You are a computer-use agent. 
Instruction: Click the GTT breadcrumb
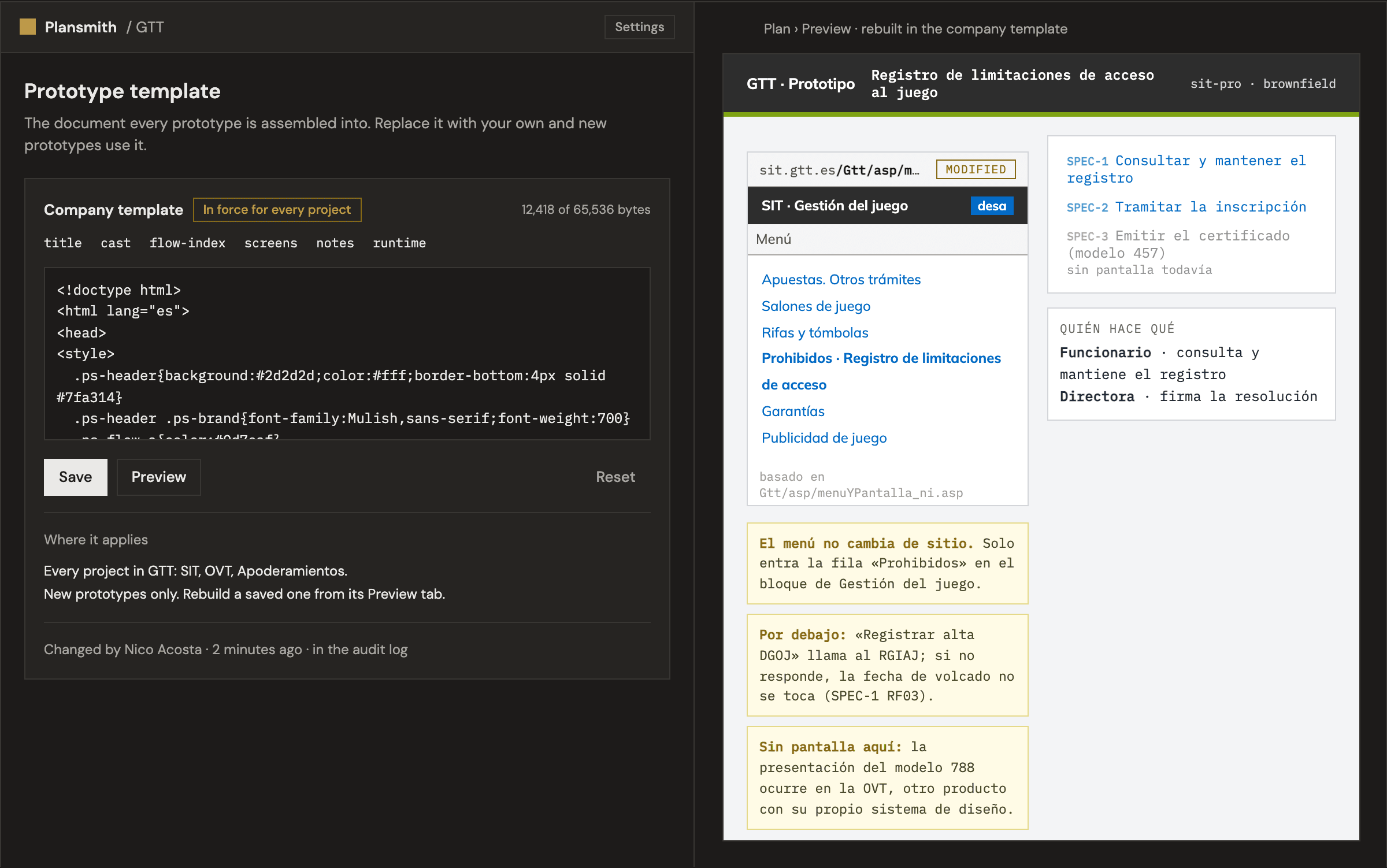click(150, 27)
